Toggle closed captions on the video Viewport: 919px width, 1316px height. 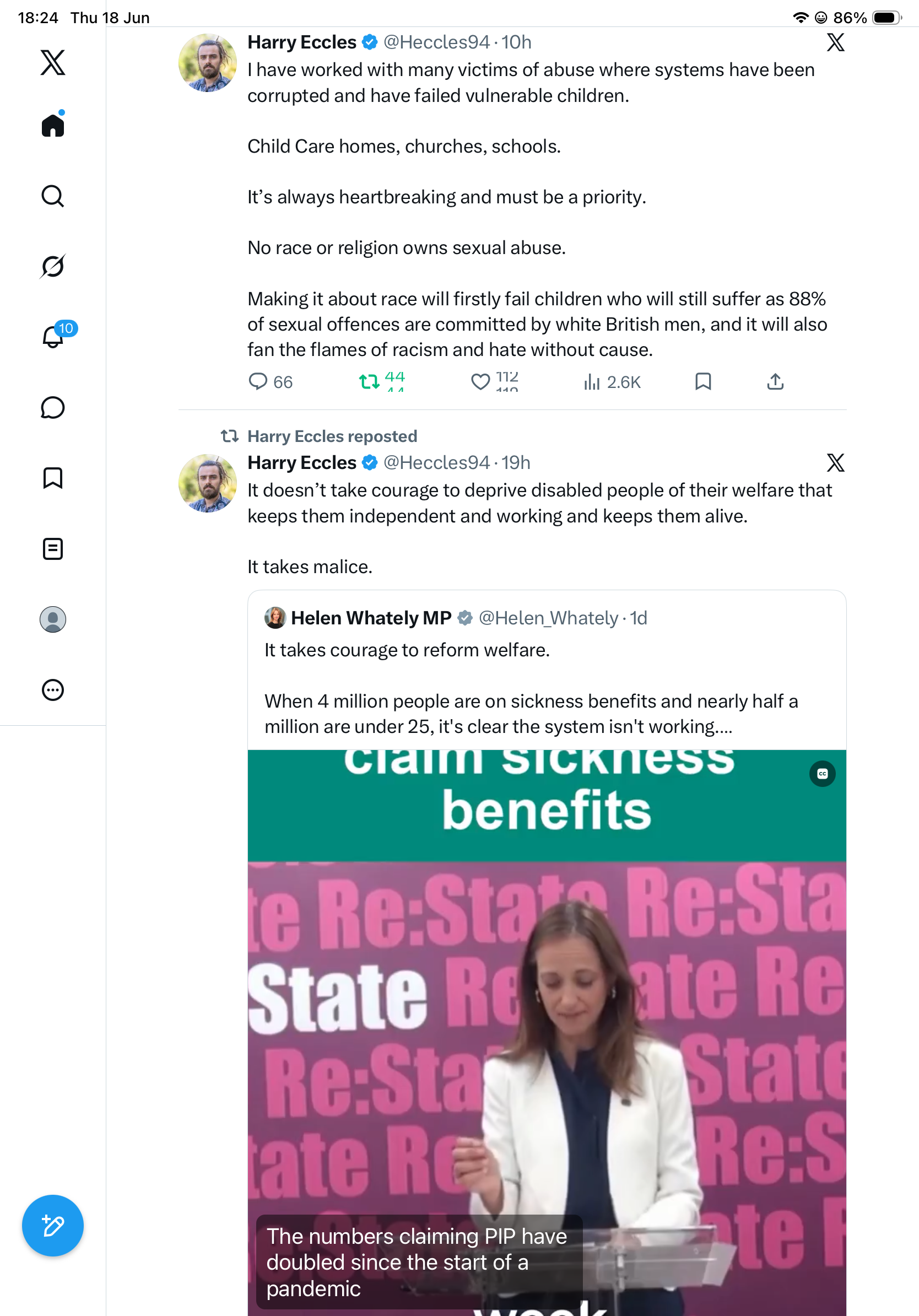click(822, 774)
